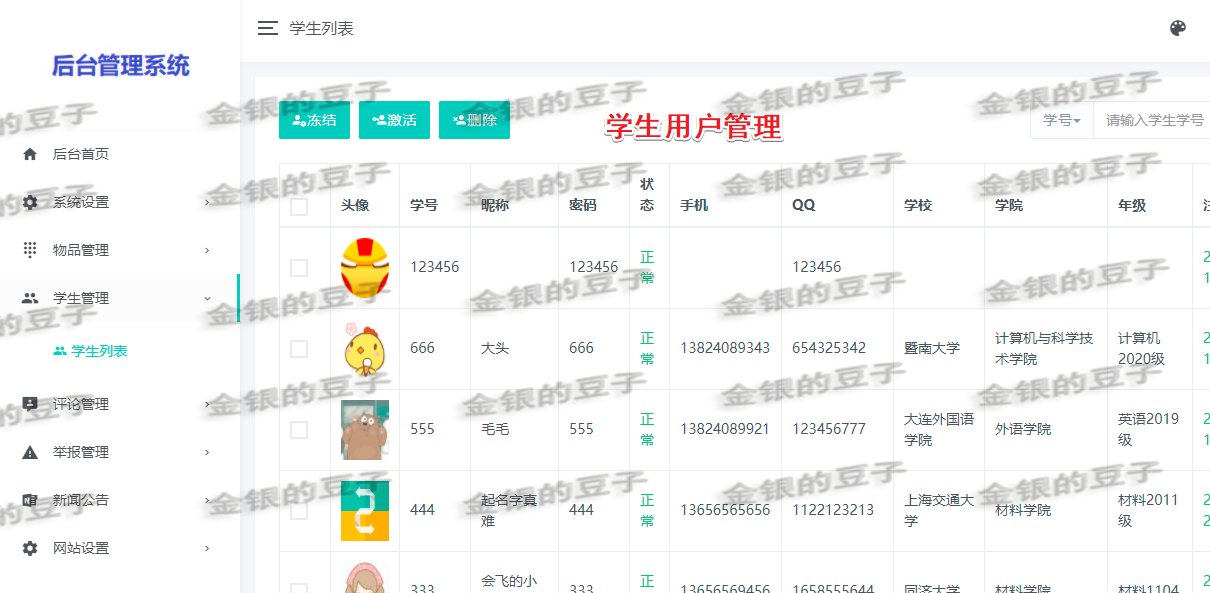
Task: Click the 昵称 column header
Action: (x=495, y=205)
